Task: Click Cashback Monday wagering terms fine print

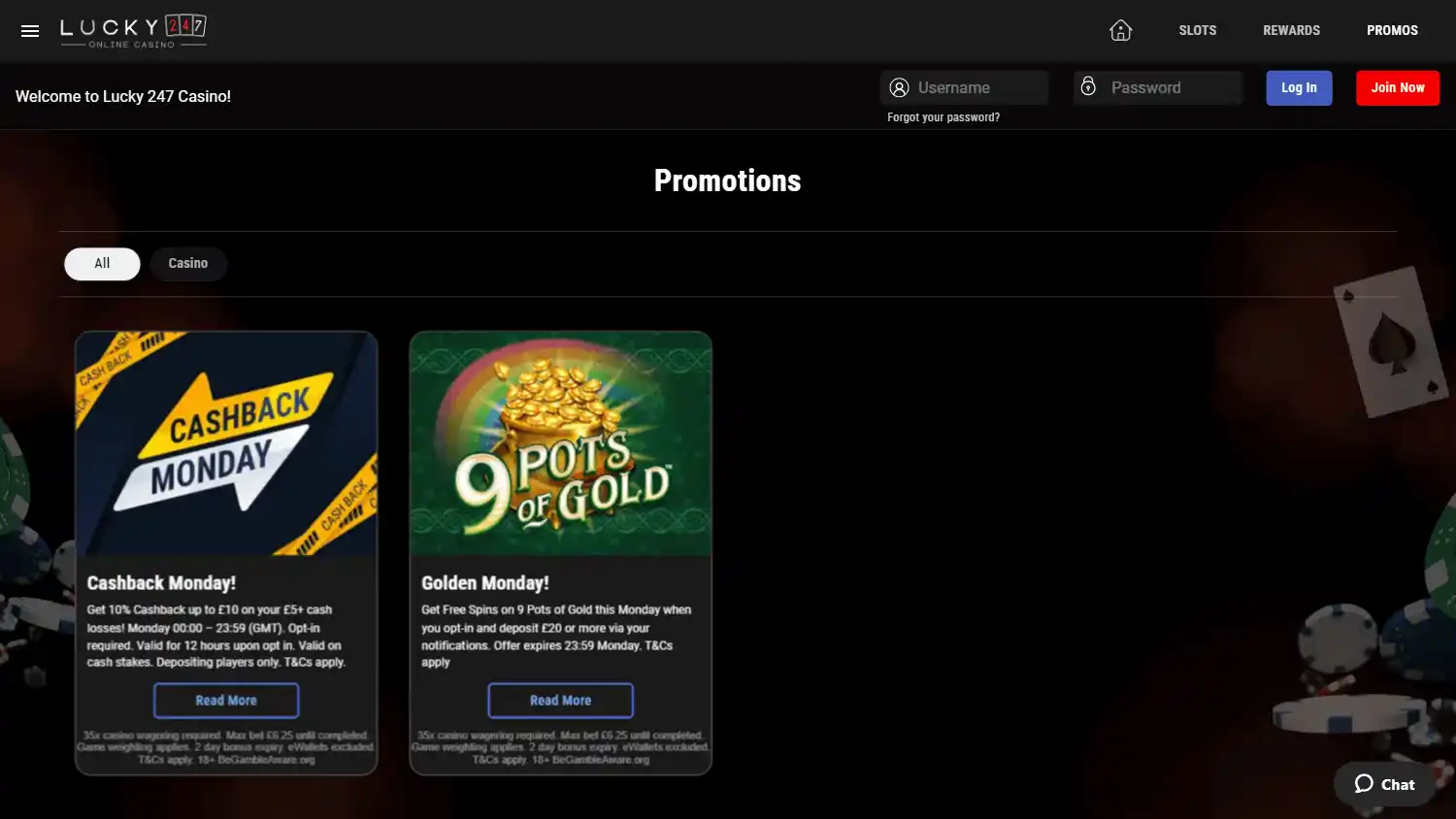Action: pos(226,748)
